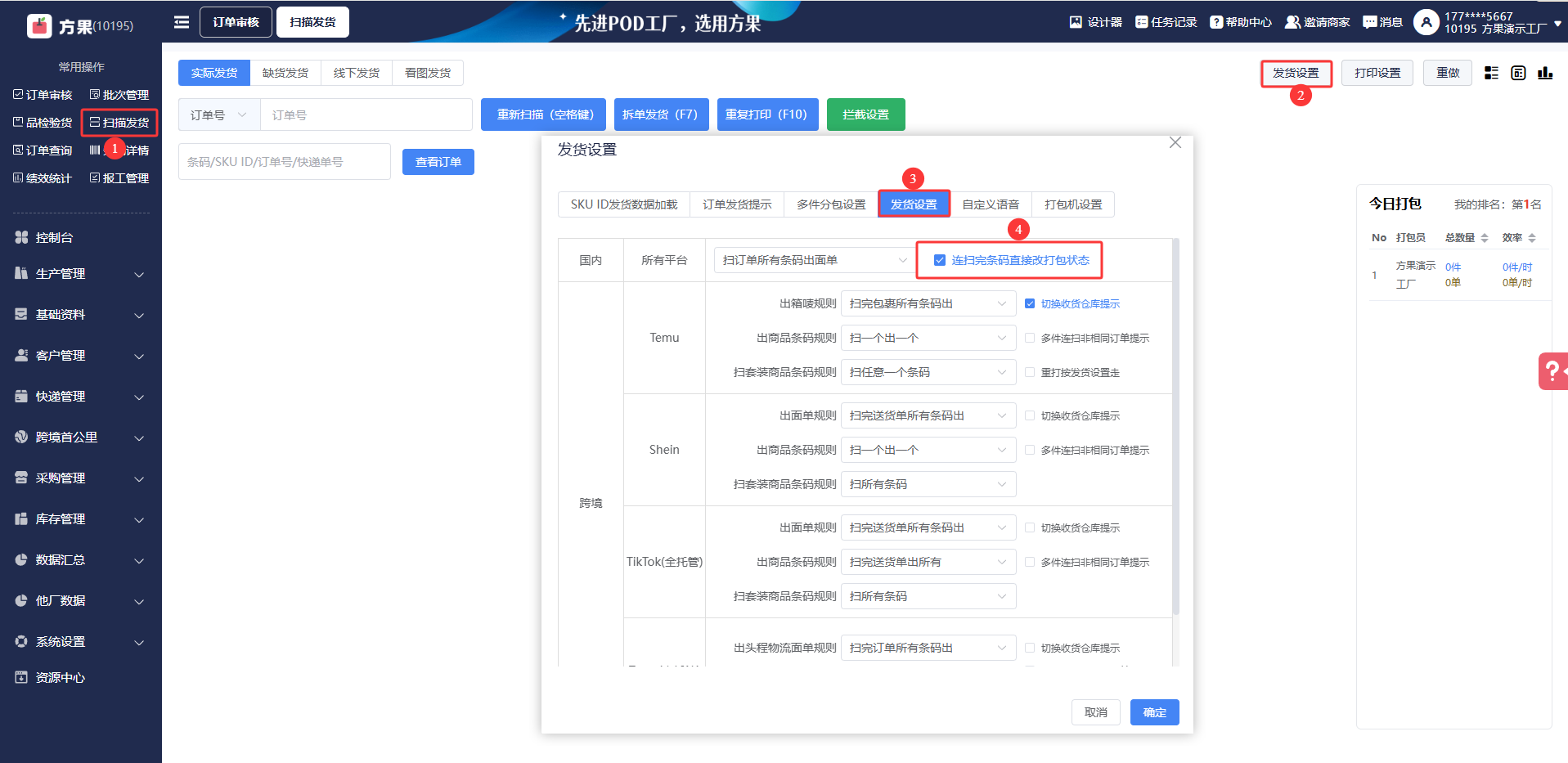
Task: Enable Temu 重打按发货设置走 checkbox
Action: point(1030,372)
